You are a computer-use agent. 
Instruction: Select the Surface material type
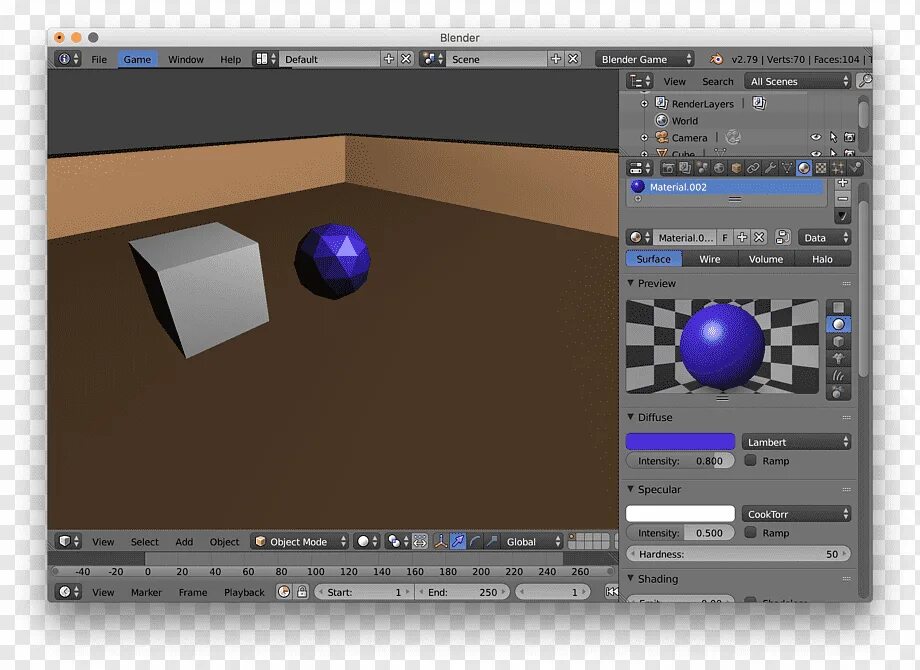pos(654,259)
